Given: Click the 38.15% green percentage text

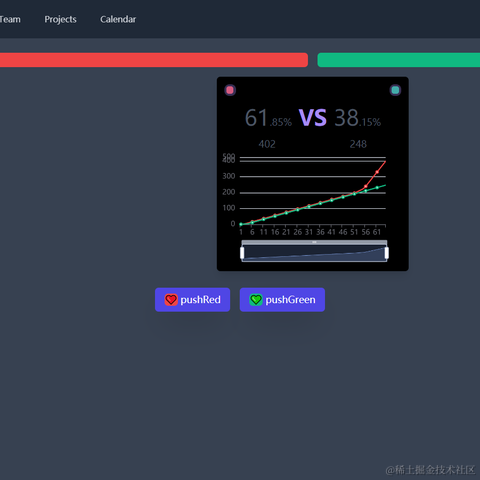Looking at the screenshot, I should pyautogui.click(x=357, y=118).
